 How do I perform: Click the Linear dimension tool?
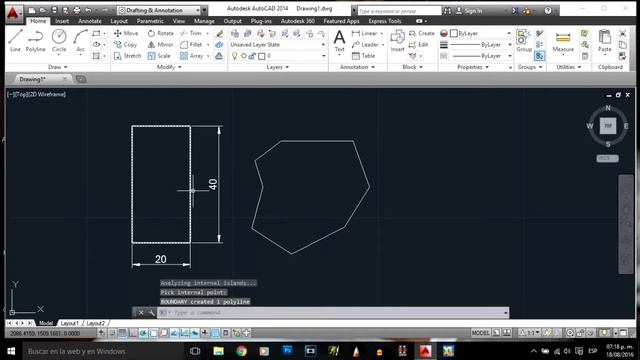[364, 33]
